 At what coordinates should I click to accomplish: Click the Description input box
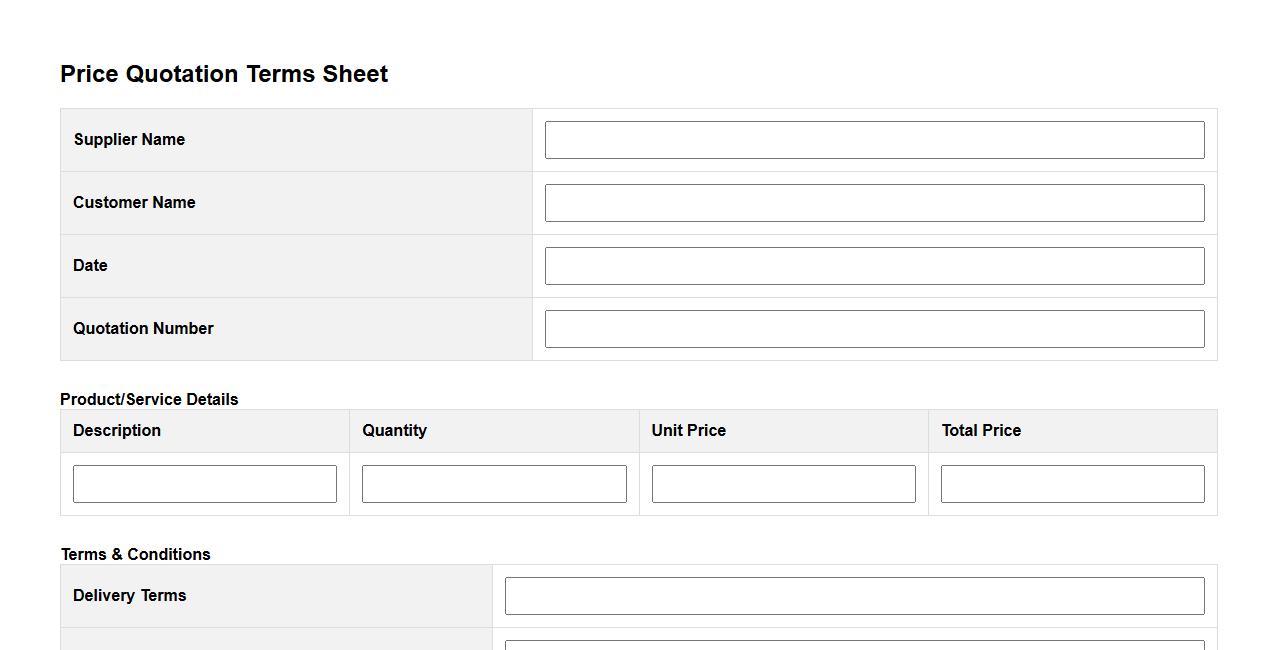[205, 484]
